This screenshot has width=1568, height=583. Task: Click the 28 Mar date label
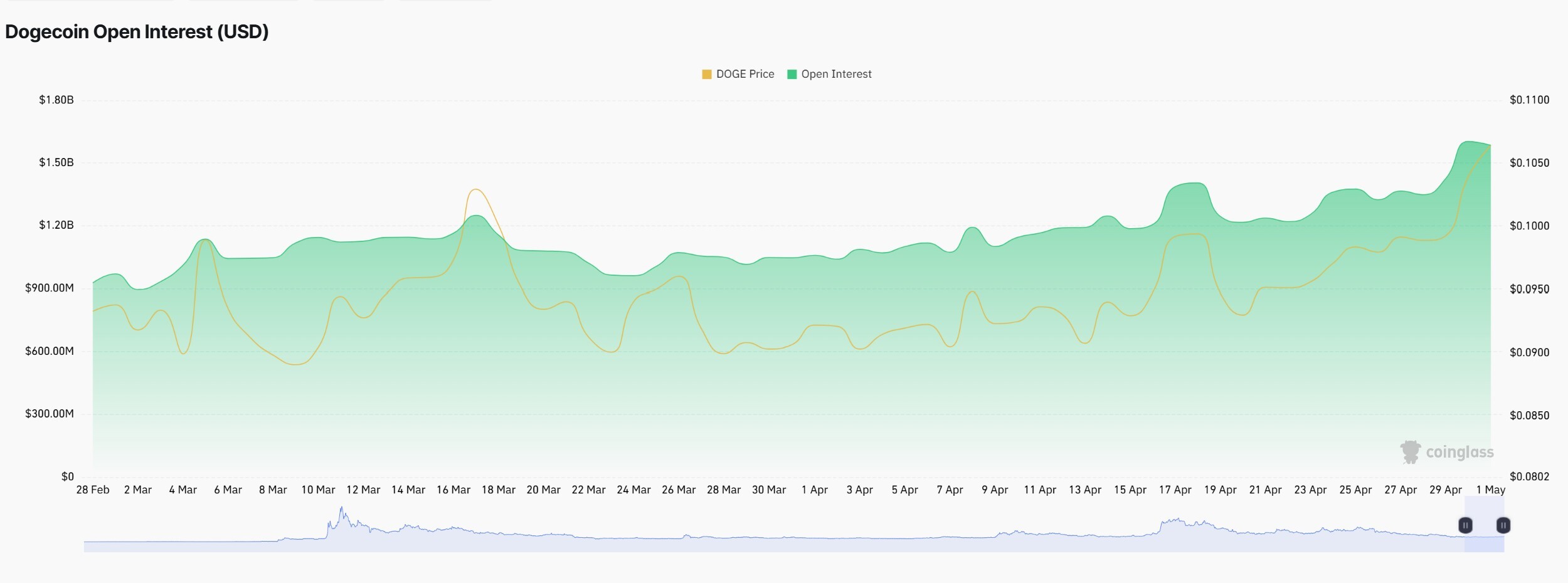(724, 490)
